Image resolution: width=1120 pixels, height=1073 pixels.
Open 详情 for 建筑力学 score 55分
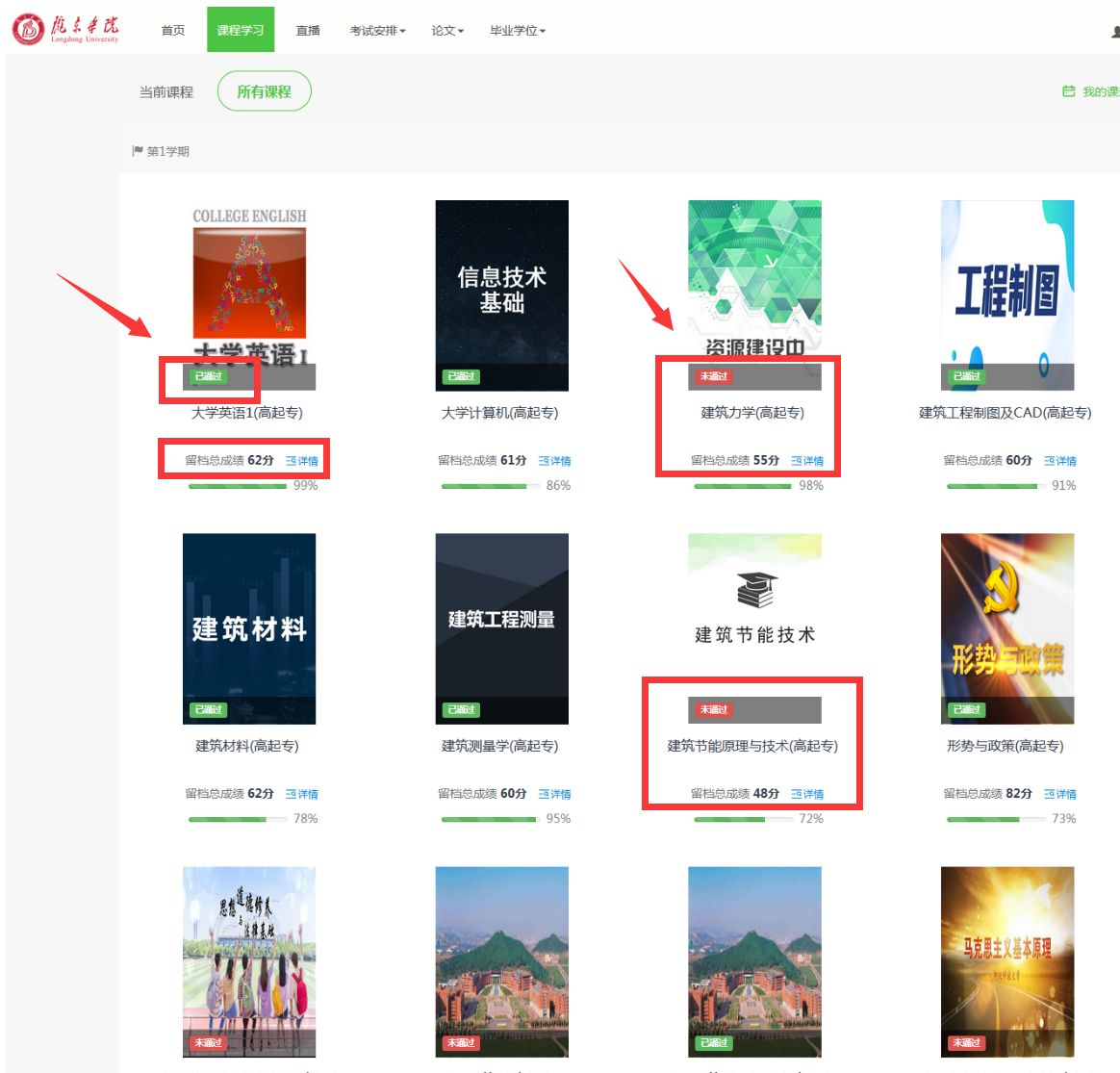tap(808, 461)
